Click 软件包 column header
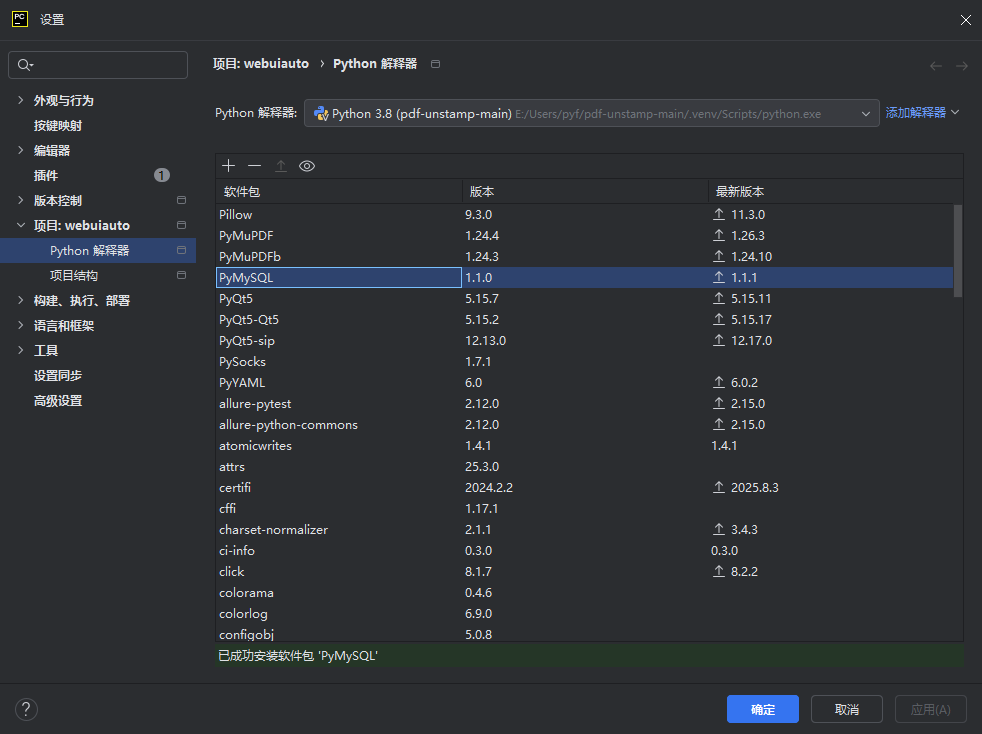Image resolution: width=982 pixels, height=734 pixels. [x=339, y=192]
